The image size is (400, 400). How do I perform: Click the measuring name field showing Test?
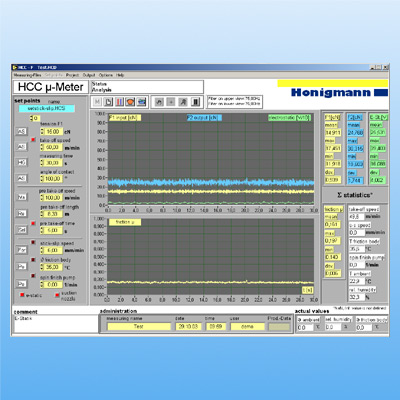(139, 326)
